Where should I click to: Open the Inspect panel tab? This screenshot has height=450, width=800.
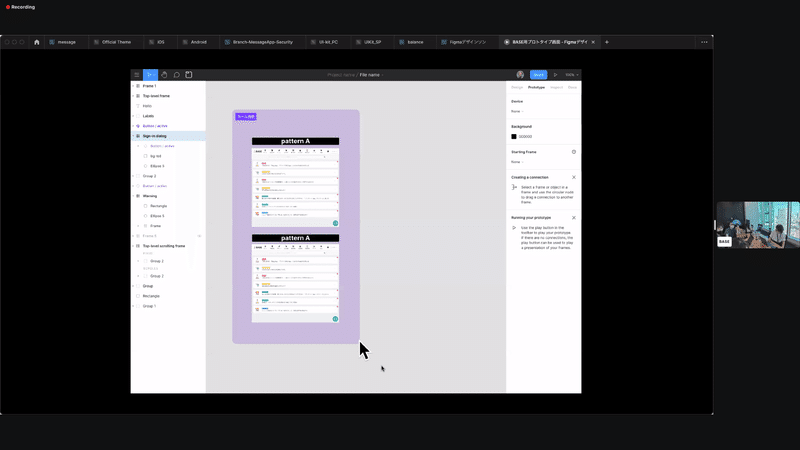tap(556, 88)
